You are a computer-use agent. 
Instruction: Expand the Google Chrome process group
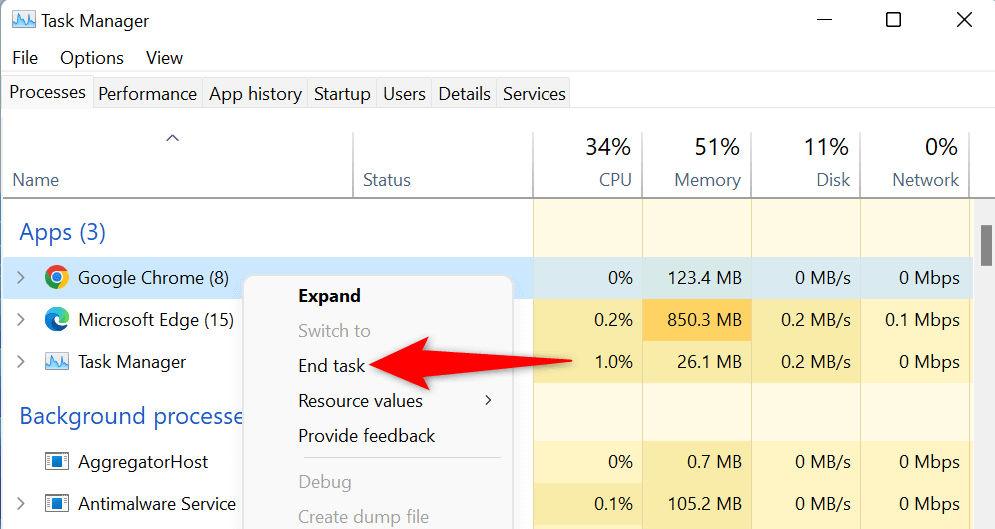22,278
